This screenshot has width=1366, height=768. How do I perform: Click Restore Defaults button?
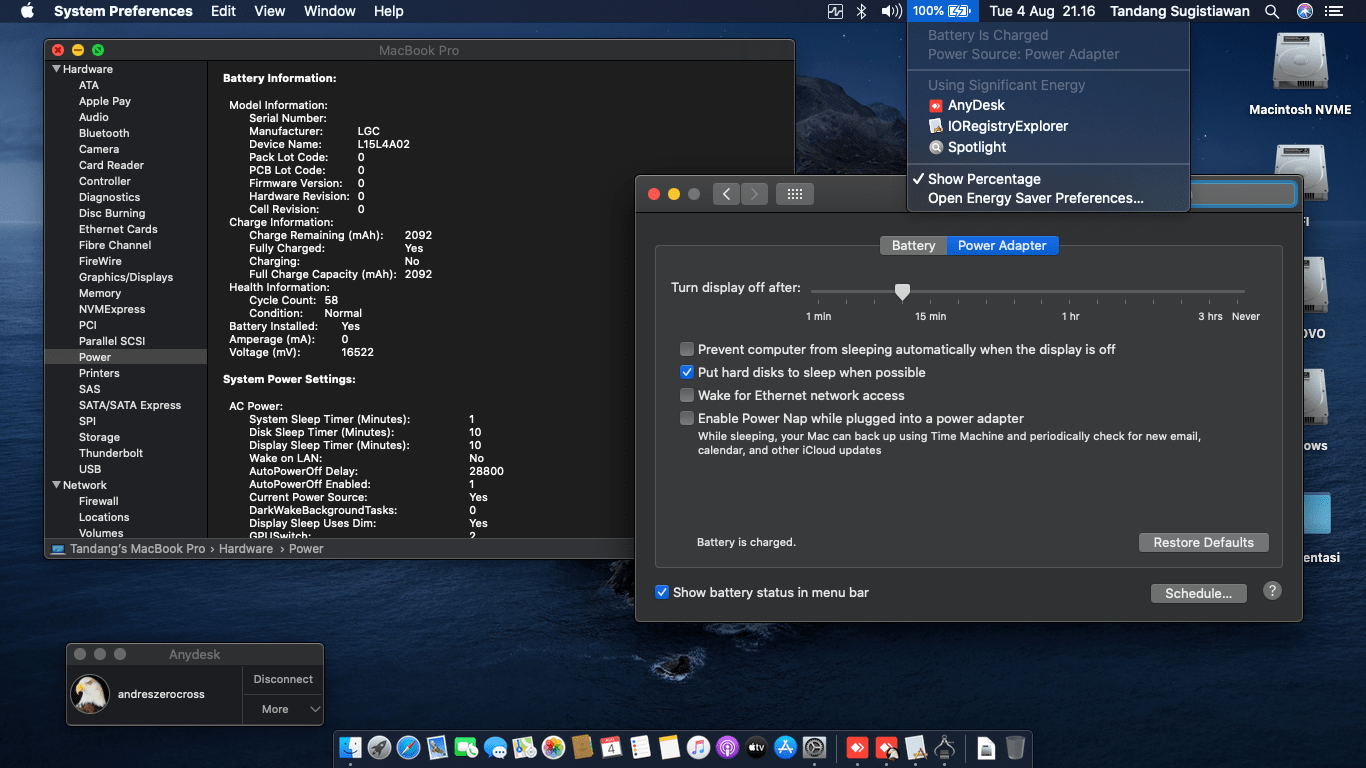coord(1204,542)
